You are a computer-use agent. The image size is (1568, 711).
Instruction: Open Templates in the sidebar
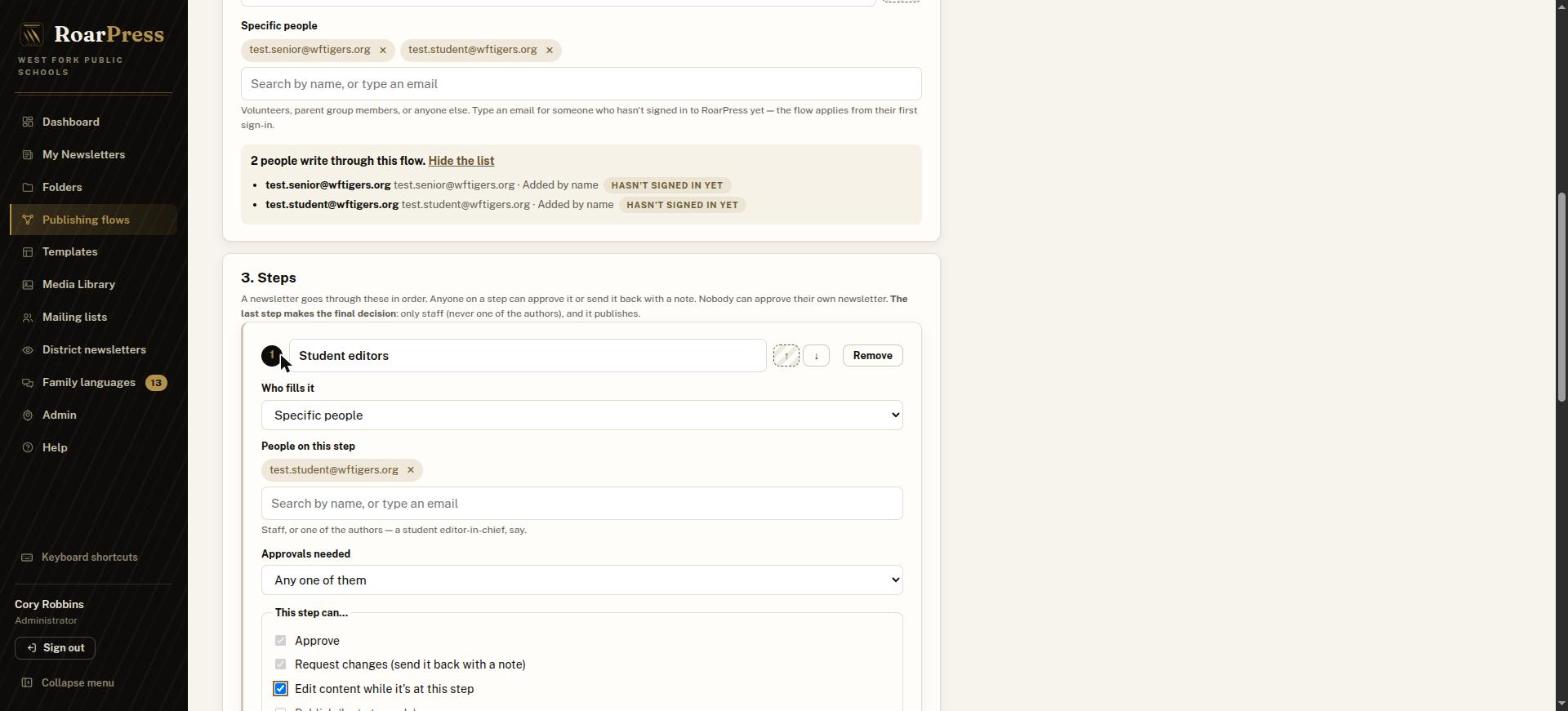pos(93,252)
